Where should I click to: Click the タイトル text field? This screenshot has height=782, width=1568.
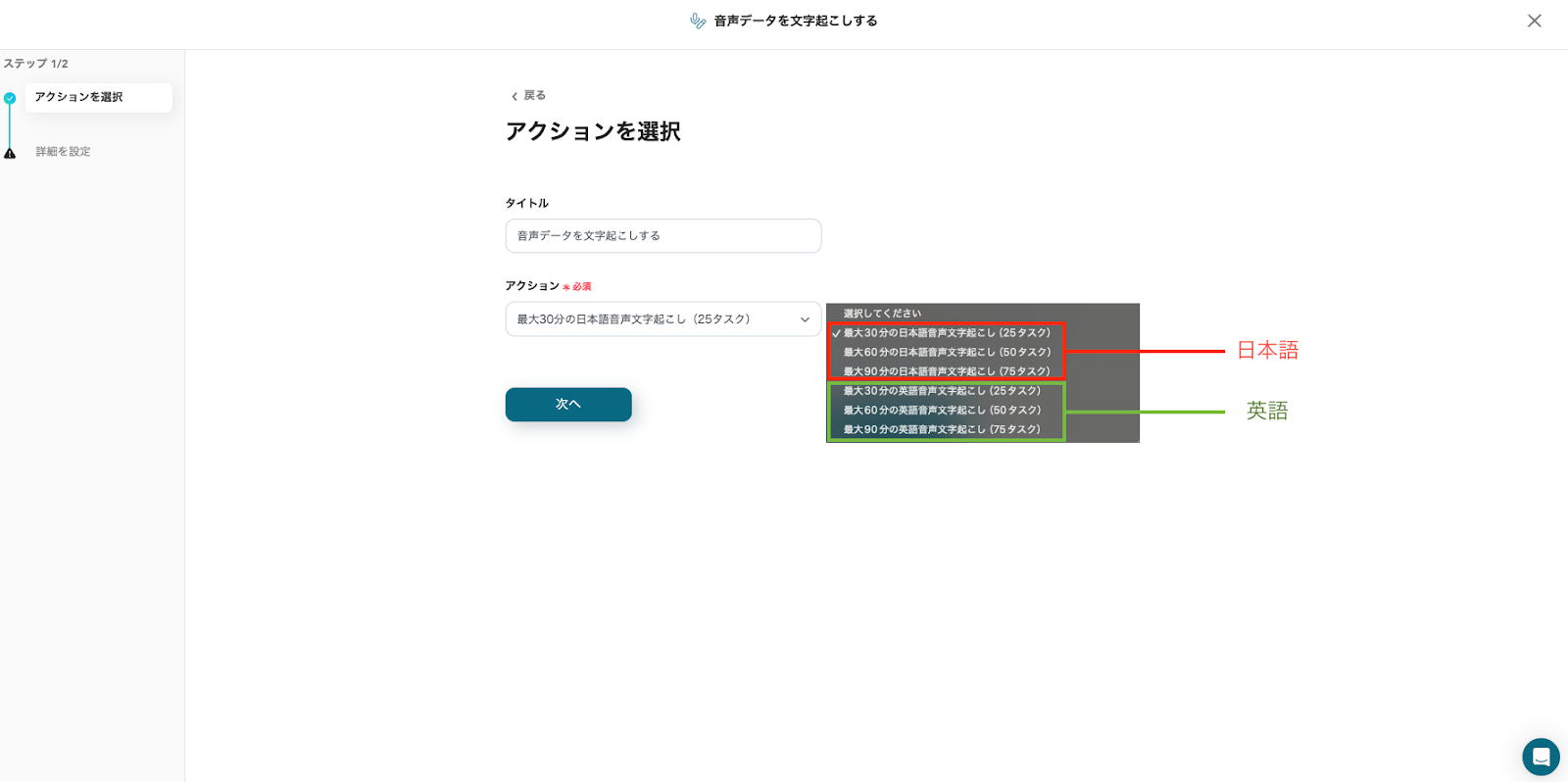click(x=663, y=236)
